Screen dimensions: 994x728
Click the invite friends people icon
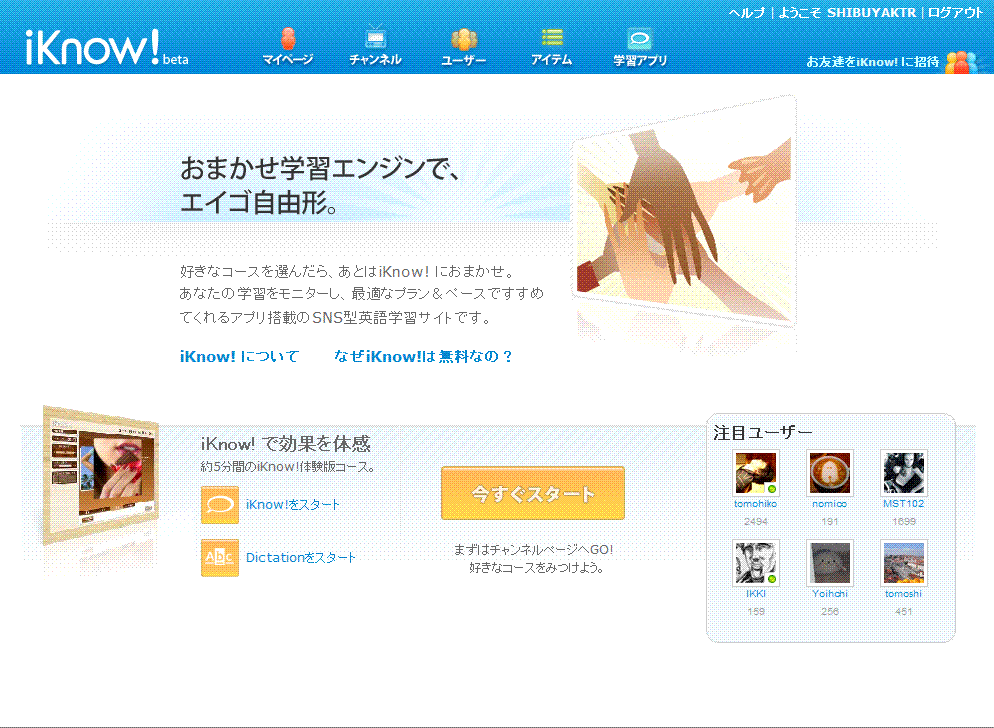point(961,62)
